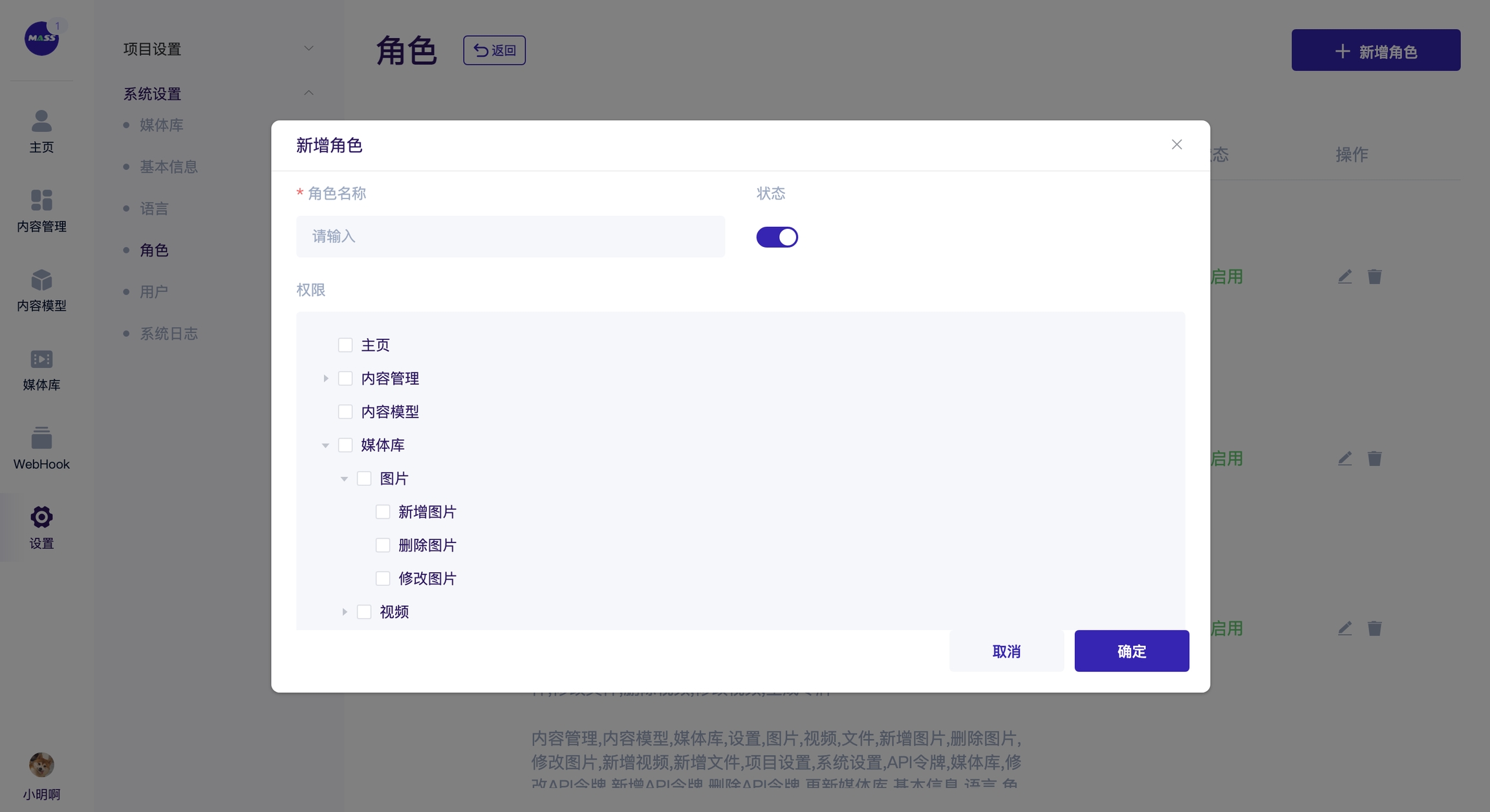Expand the 内容管理 tree node arrow
The height and width of the screenshot is (812, 1490).
[326, 378]
